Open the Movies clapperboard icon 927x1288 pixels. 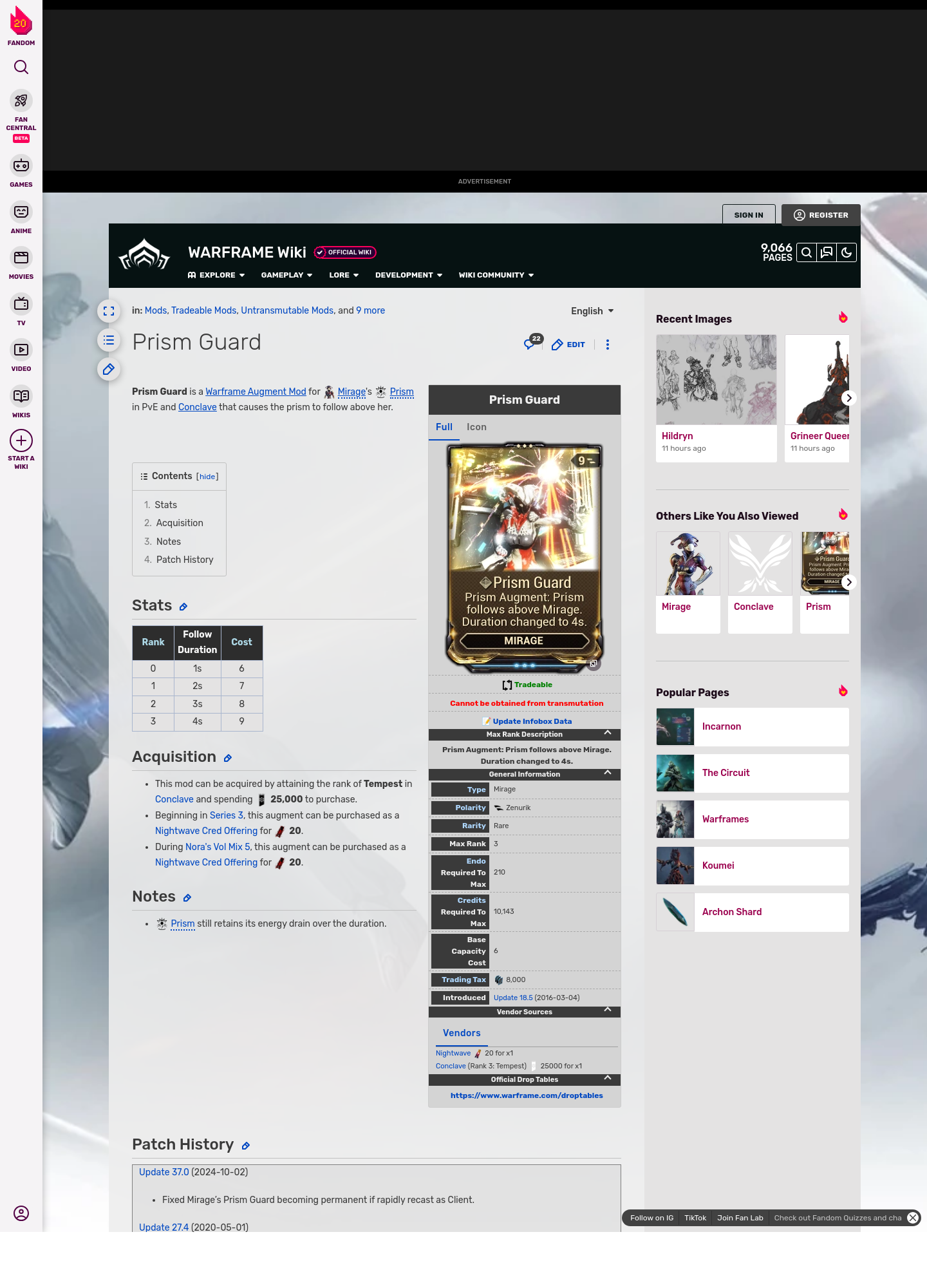(21, 258)
